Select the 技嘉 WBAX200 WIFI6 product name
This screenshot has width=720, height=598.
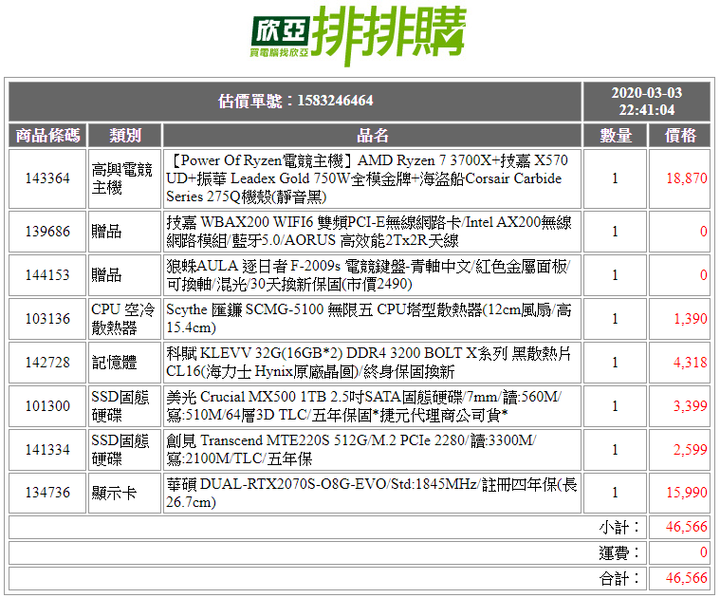point(369,231)
